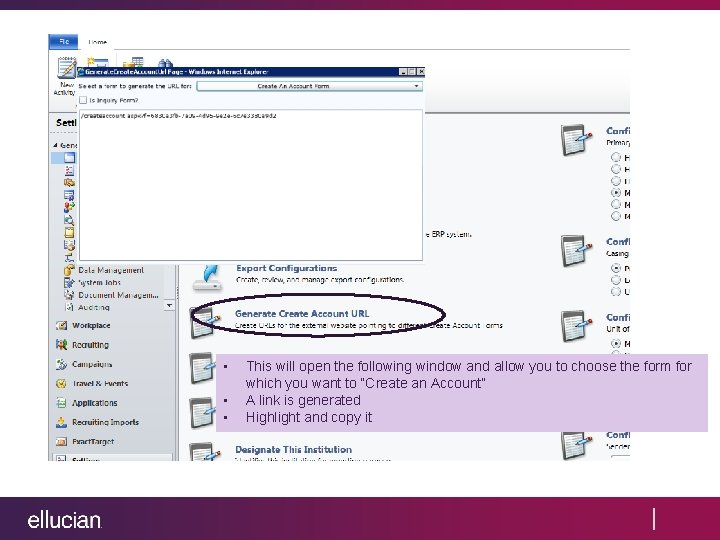
Task: Click the binoculars Advanced Find ribbon icon
Action: pos(165,63)
